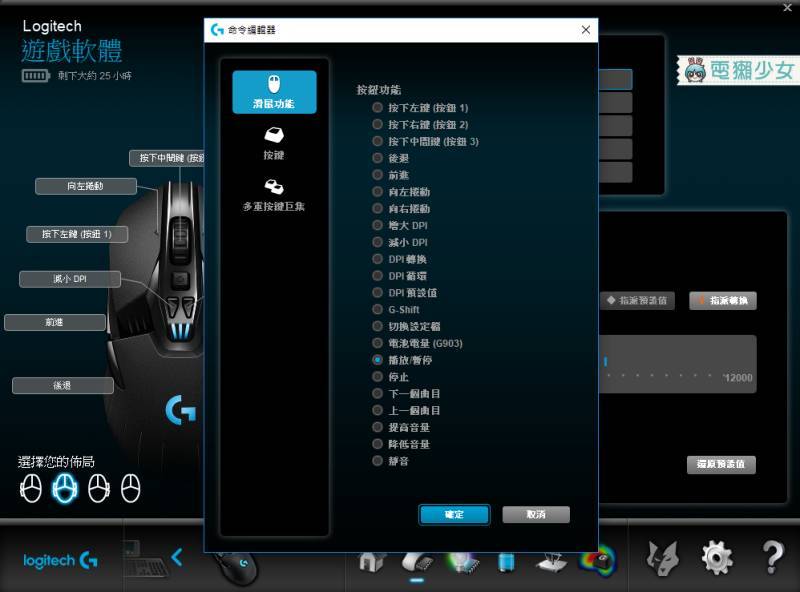This screenshot has height=592, width=800.
Task: Switch to the 按鍵 keystroke tab
Action: tap(274, 143)
